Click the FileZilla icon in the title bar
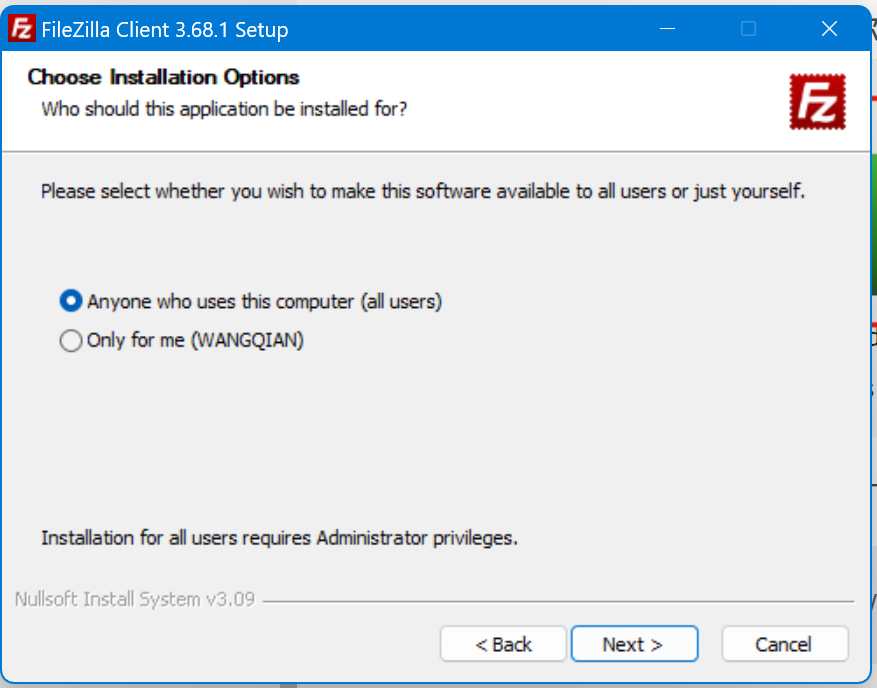Image resolution: width=877 pixels, height=688 pixels. tap(22, 29)
